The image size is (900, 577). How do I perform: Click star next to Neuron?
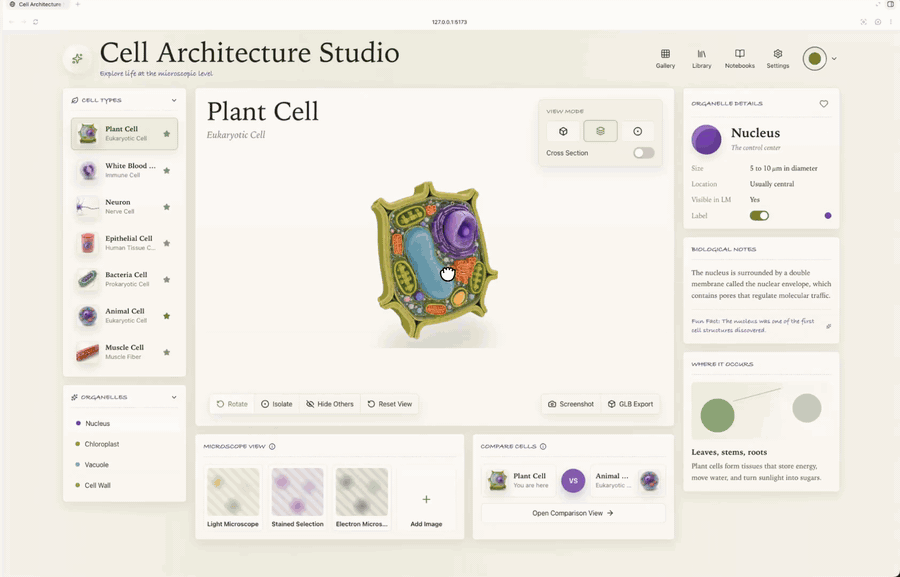coord(166,207)
